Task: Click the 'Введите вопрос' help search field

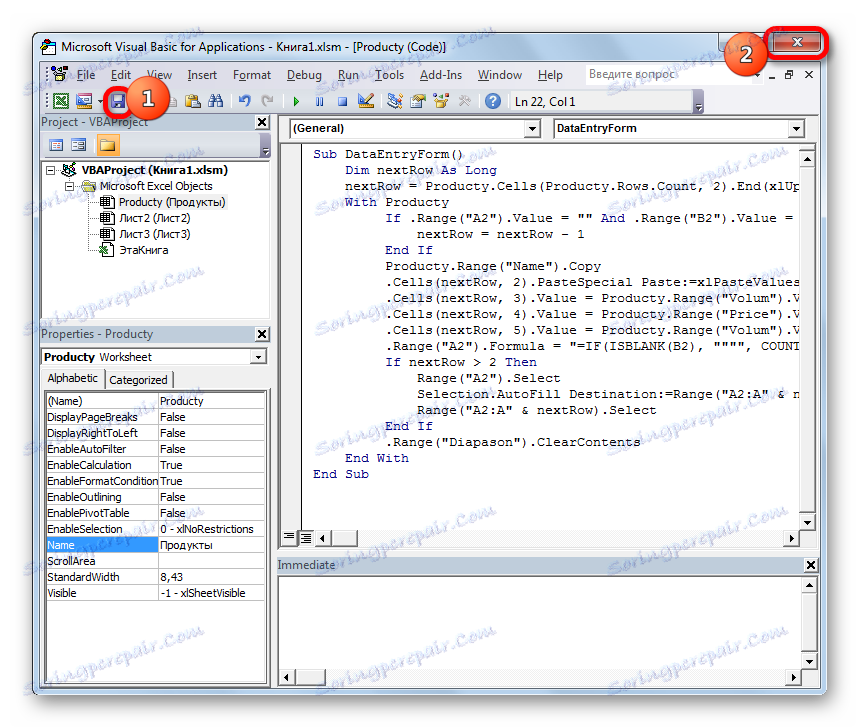Action: click(669, 74)
